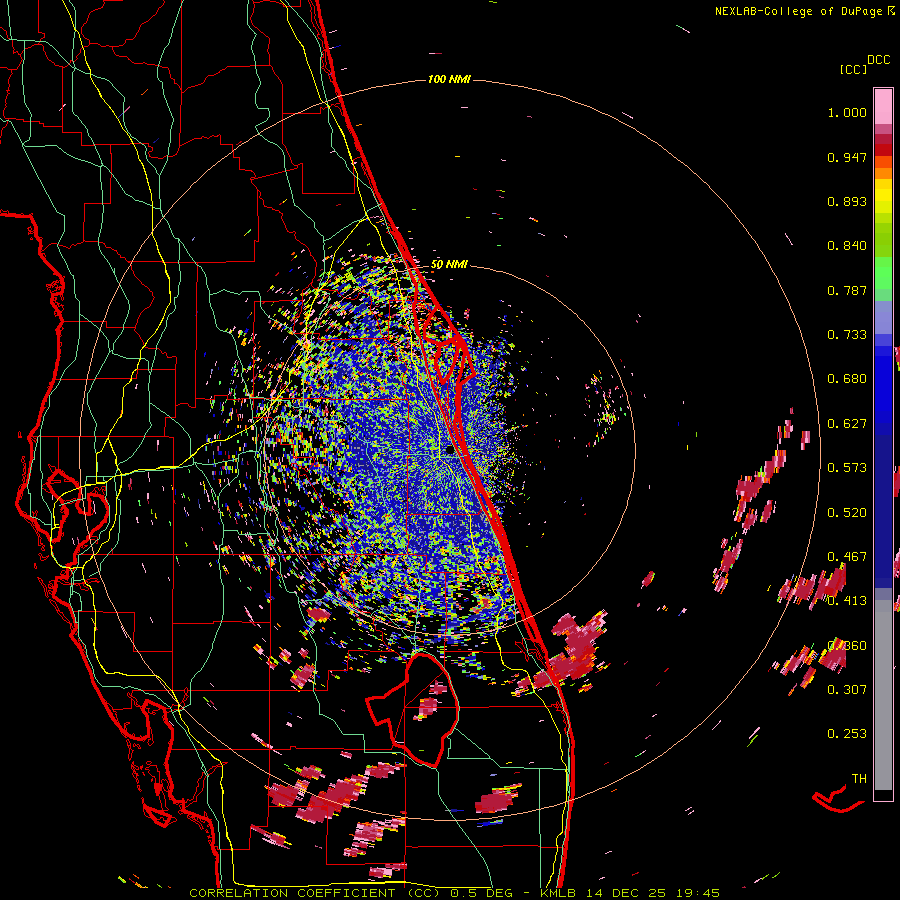This screenshot has width=900, height=900.
Task: Click the TH threshold label
Action: tap(859, 779)
